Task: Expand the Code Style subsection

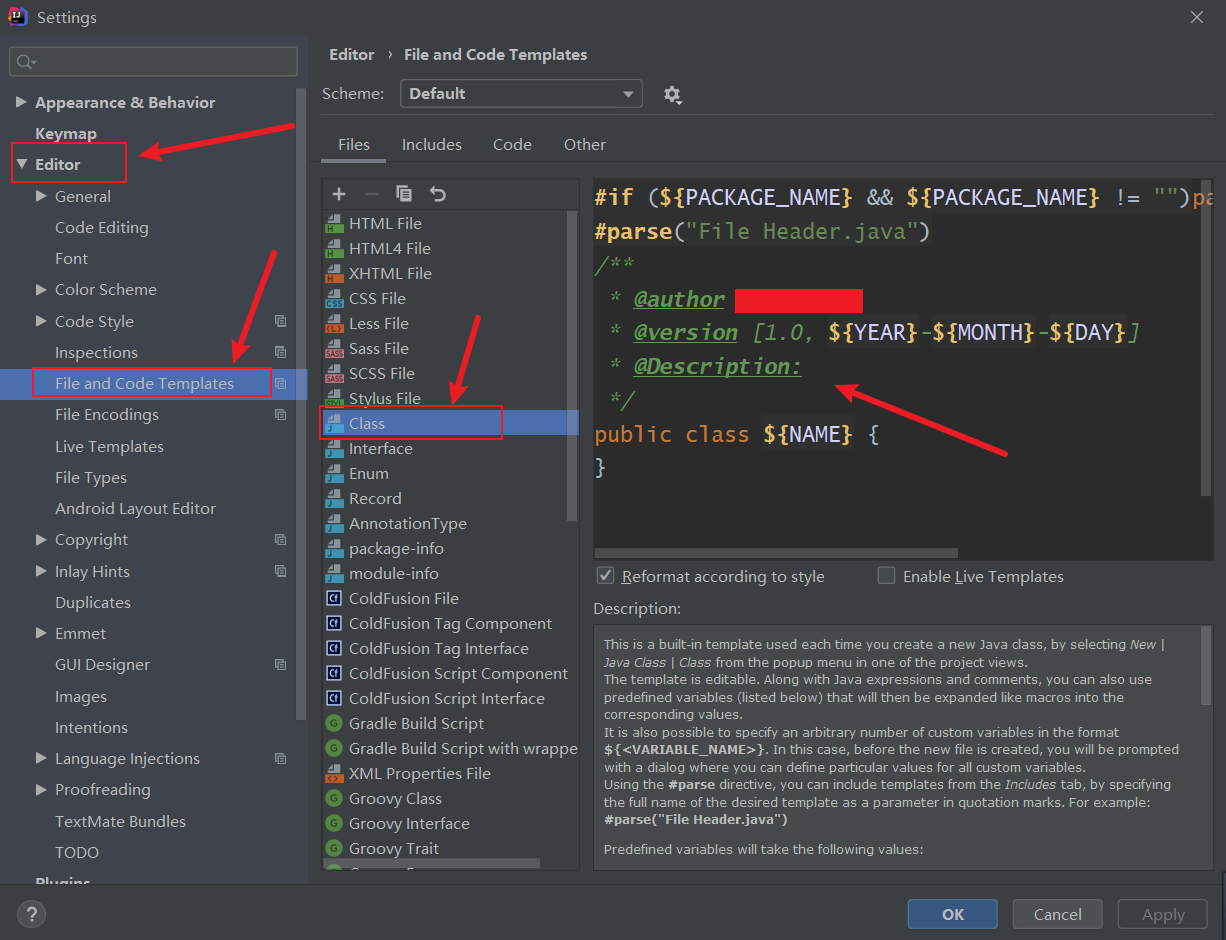Action: 41,321
